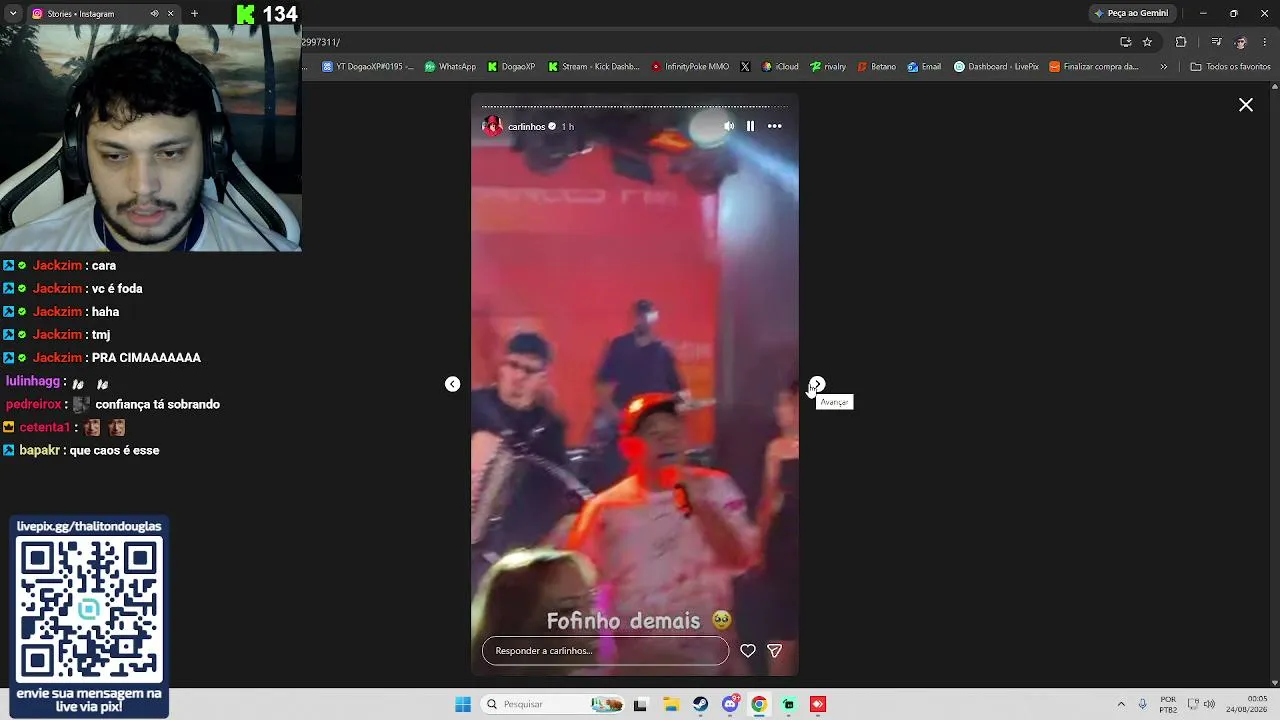
Task: Open the Stream - Kick Dashboard bookmark
Action: tap(594, 67)
